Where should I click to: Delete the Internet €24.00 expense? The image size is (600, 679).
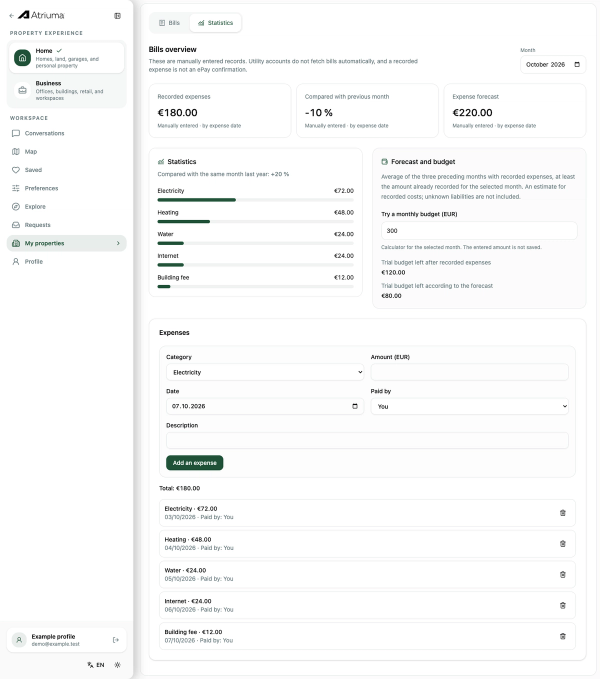pos(563,605)
